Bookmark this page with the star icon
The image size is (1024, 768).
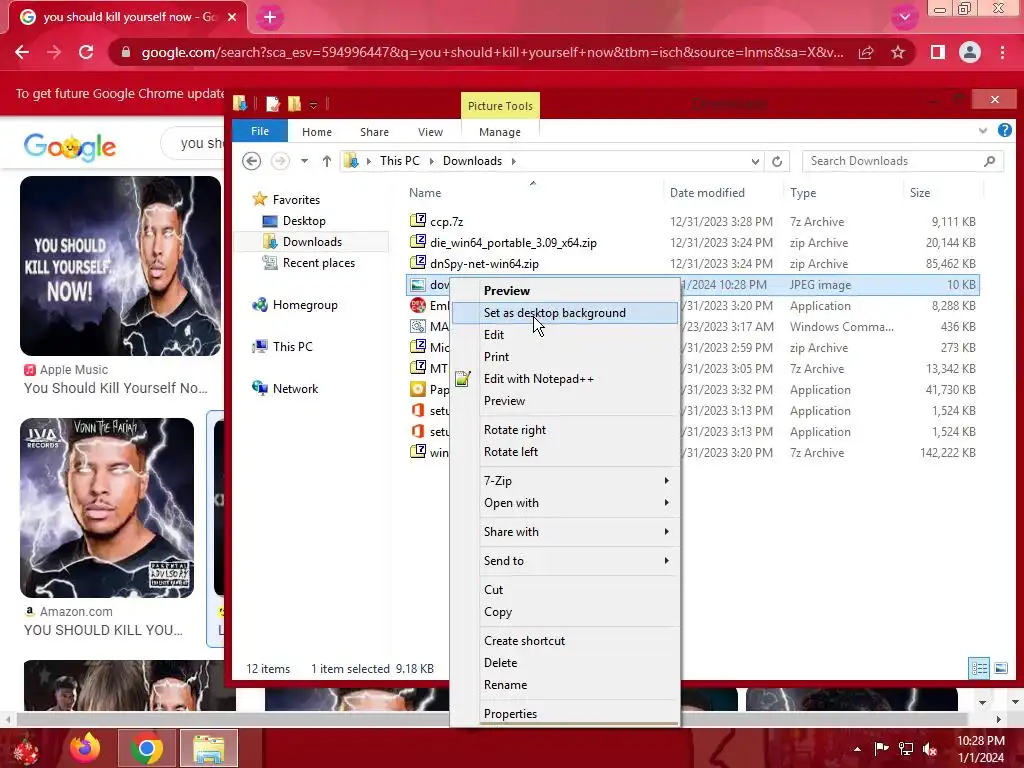pyautogui.click(x=898, y=52)
